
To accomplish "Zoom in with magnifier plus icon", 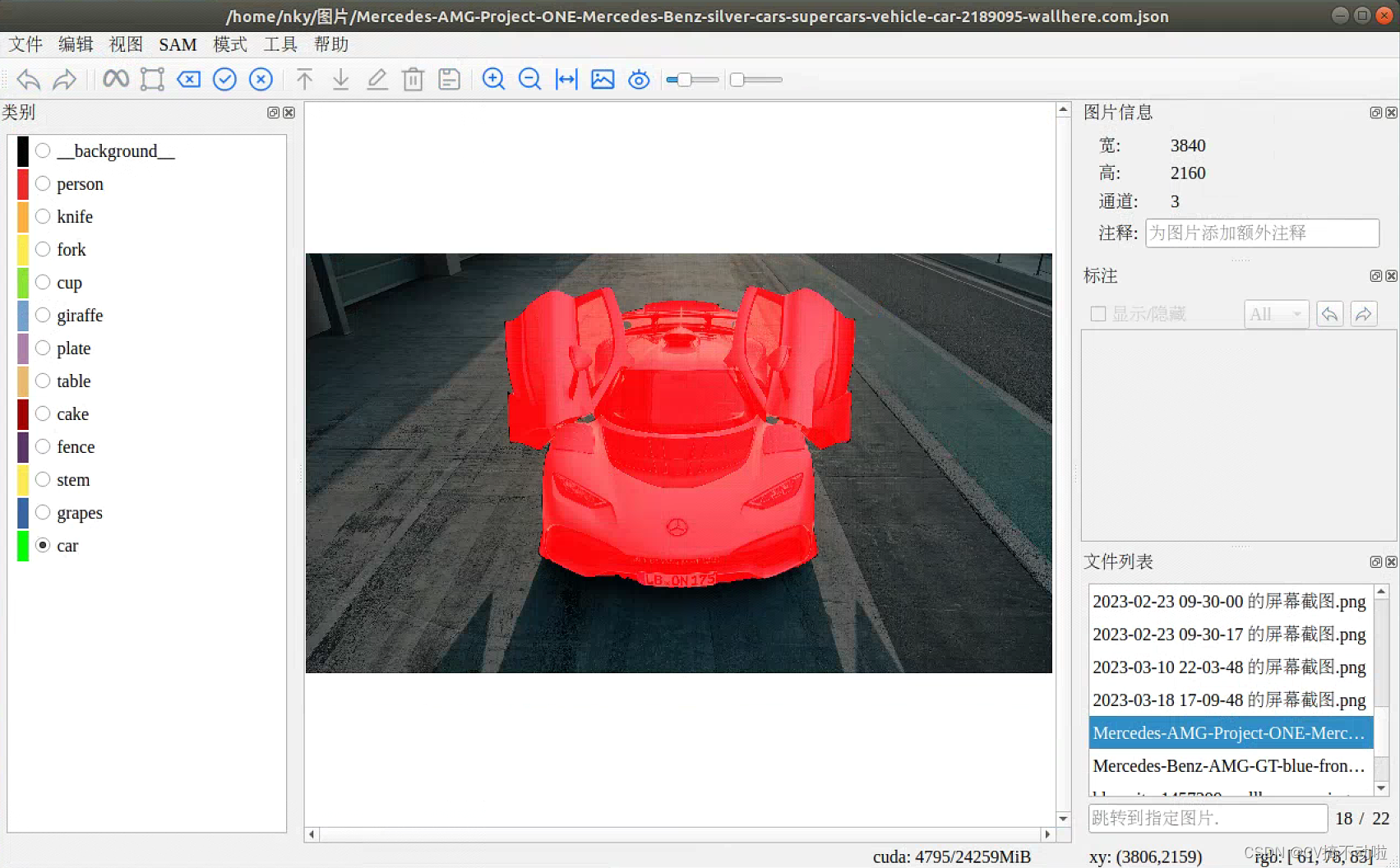I will [493, 79].
